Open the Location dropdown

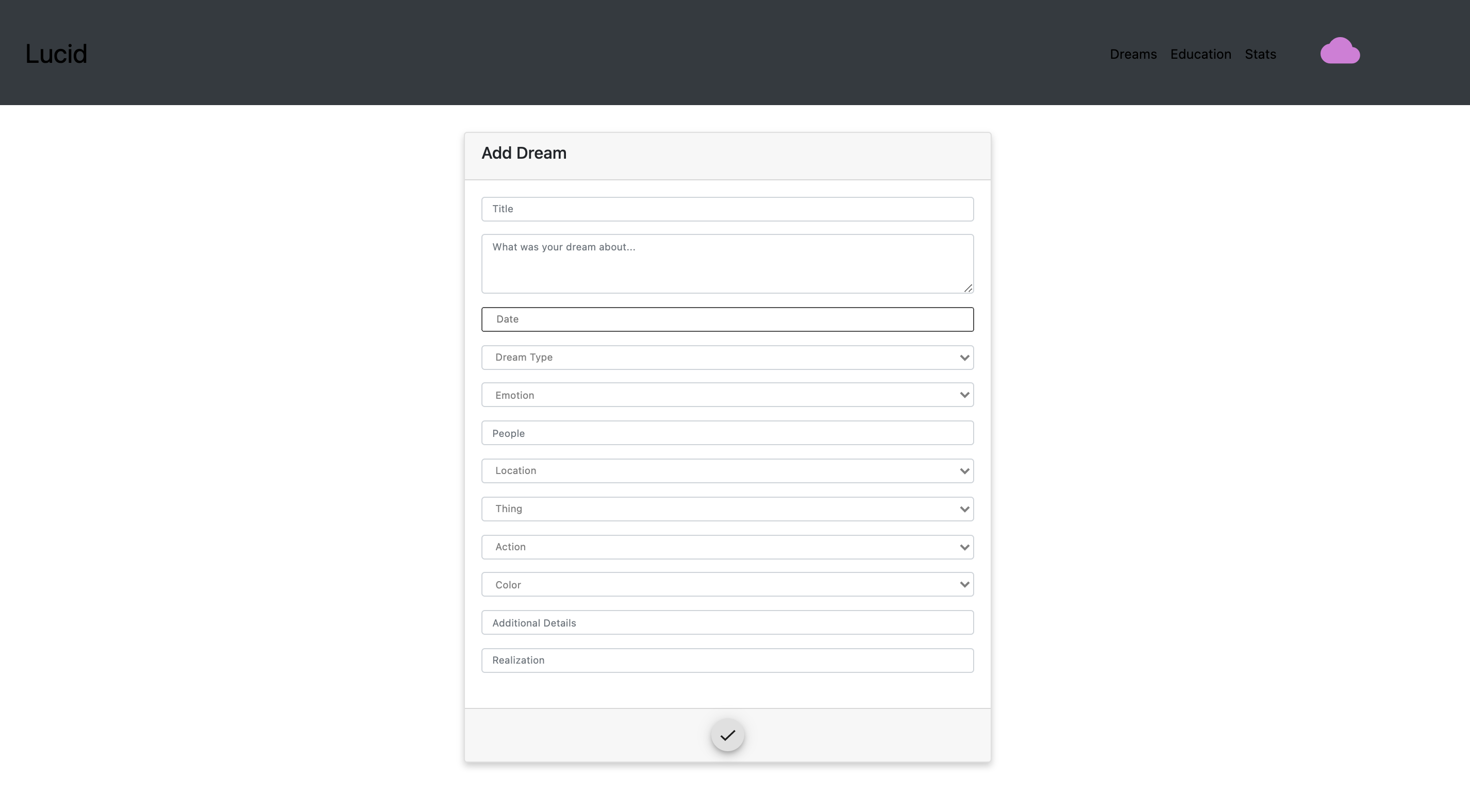[x=728, y=471]
